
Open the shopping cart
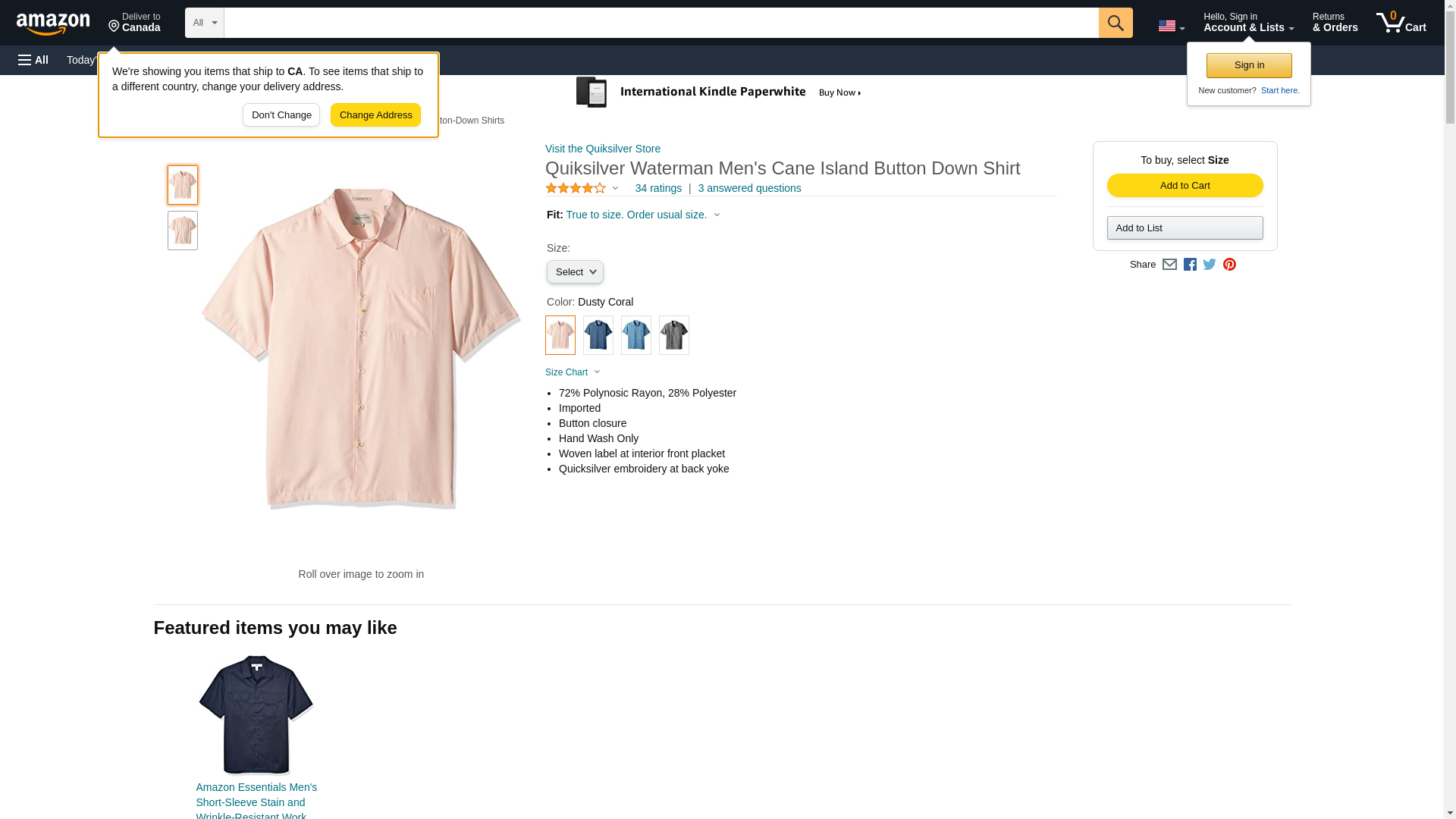(x=1401, y=23)
